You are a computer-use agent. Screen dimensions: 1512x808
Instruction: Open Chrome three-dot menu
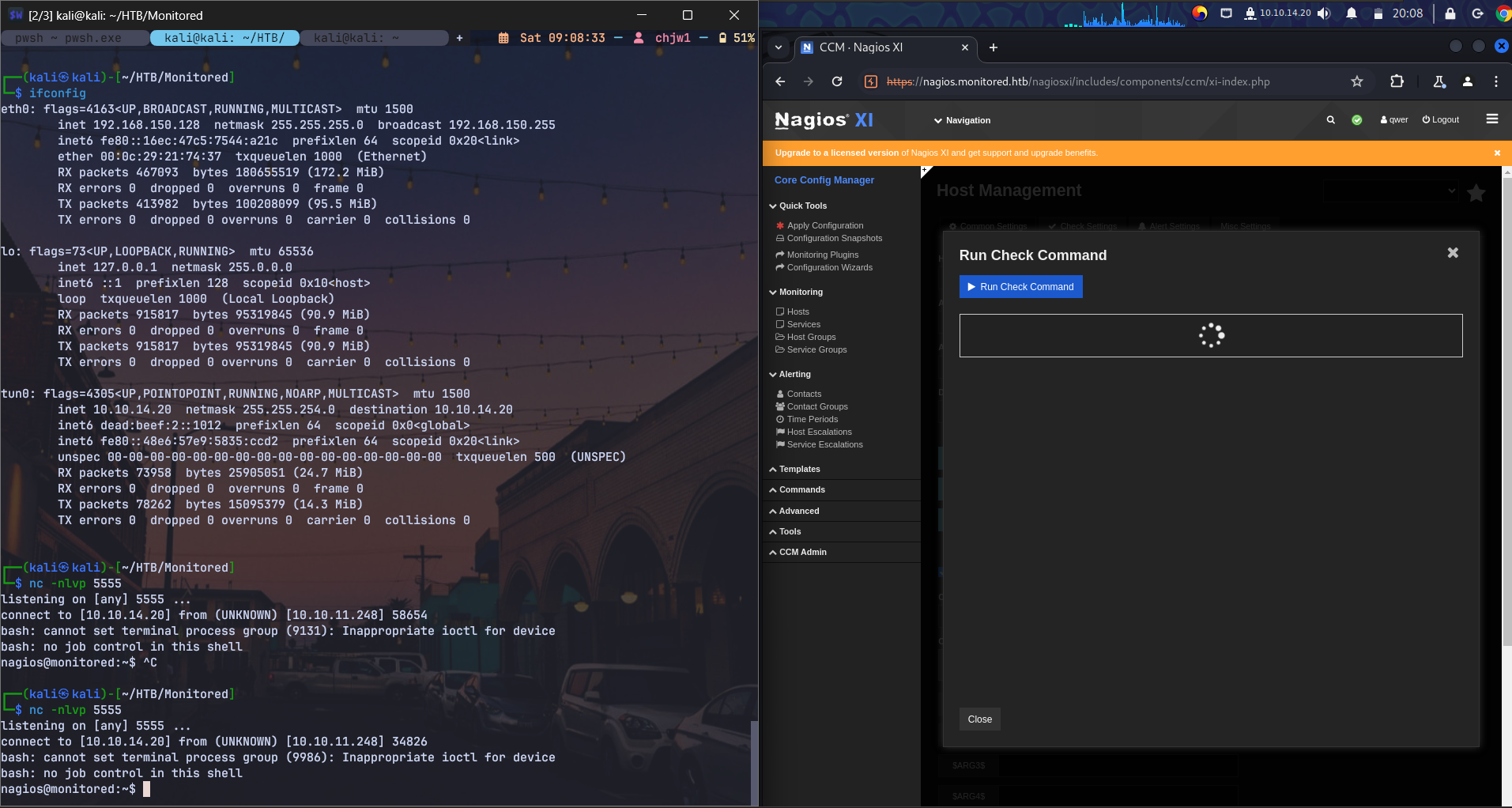coord(1496,81)
